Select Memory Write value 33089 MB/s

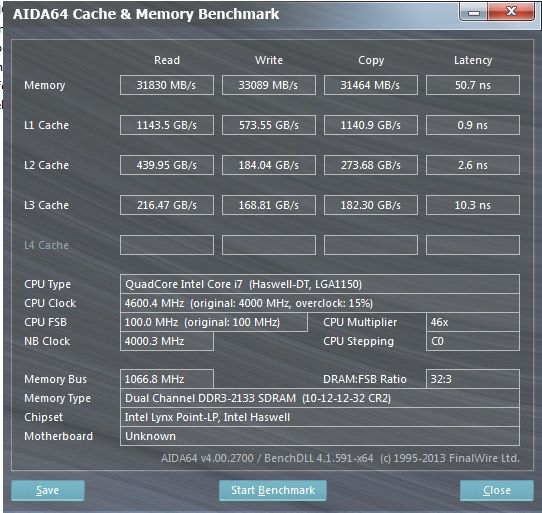(269, 85)
